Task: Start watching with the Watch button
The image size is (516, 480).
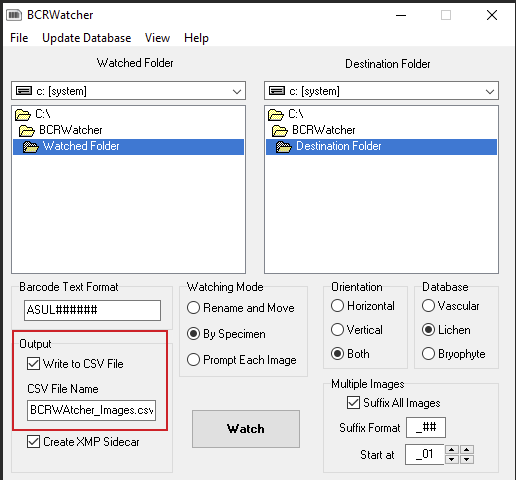Action: click(246, 429)
